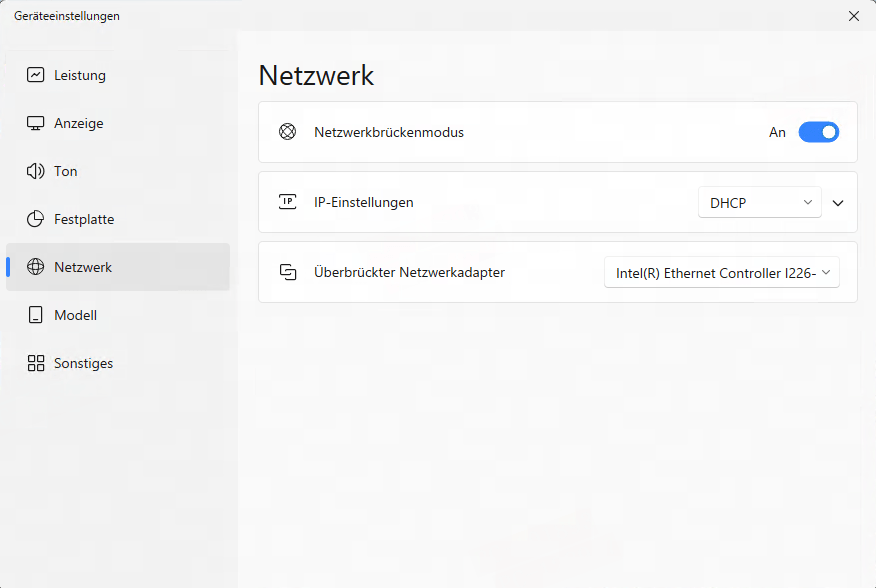Click the Ton speaker icon
The width and height of the screenshot is (876, 588).
[34, 171]
